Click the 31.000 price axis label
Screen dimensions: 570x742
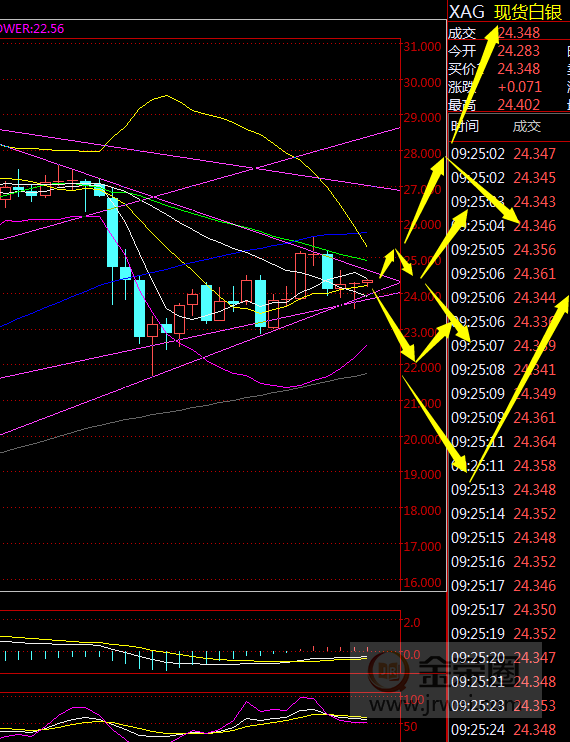coord(422,46)
